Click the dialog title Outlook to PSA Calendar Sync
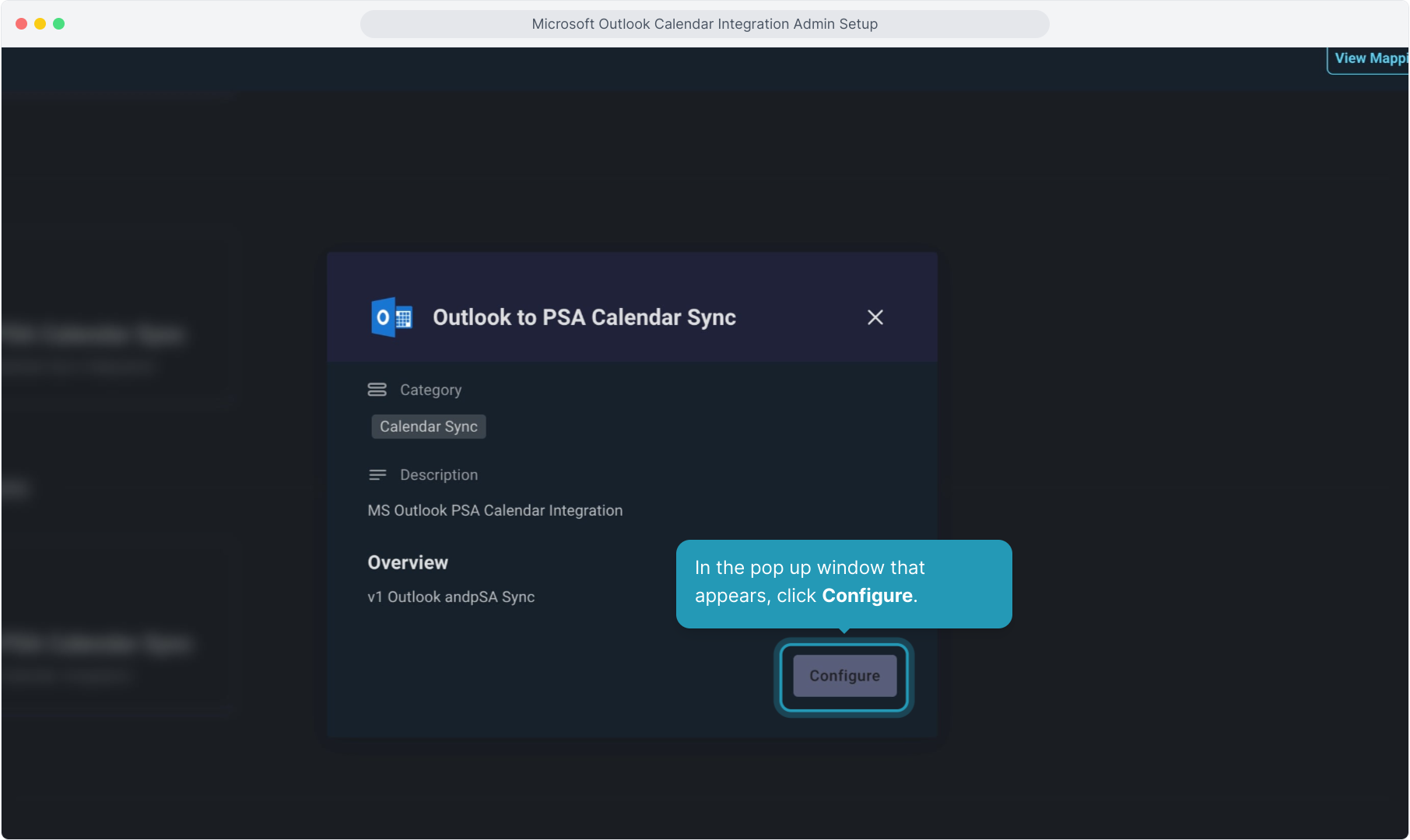 [x=584, y=317]
